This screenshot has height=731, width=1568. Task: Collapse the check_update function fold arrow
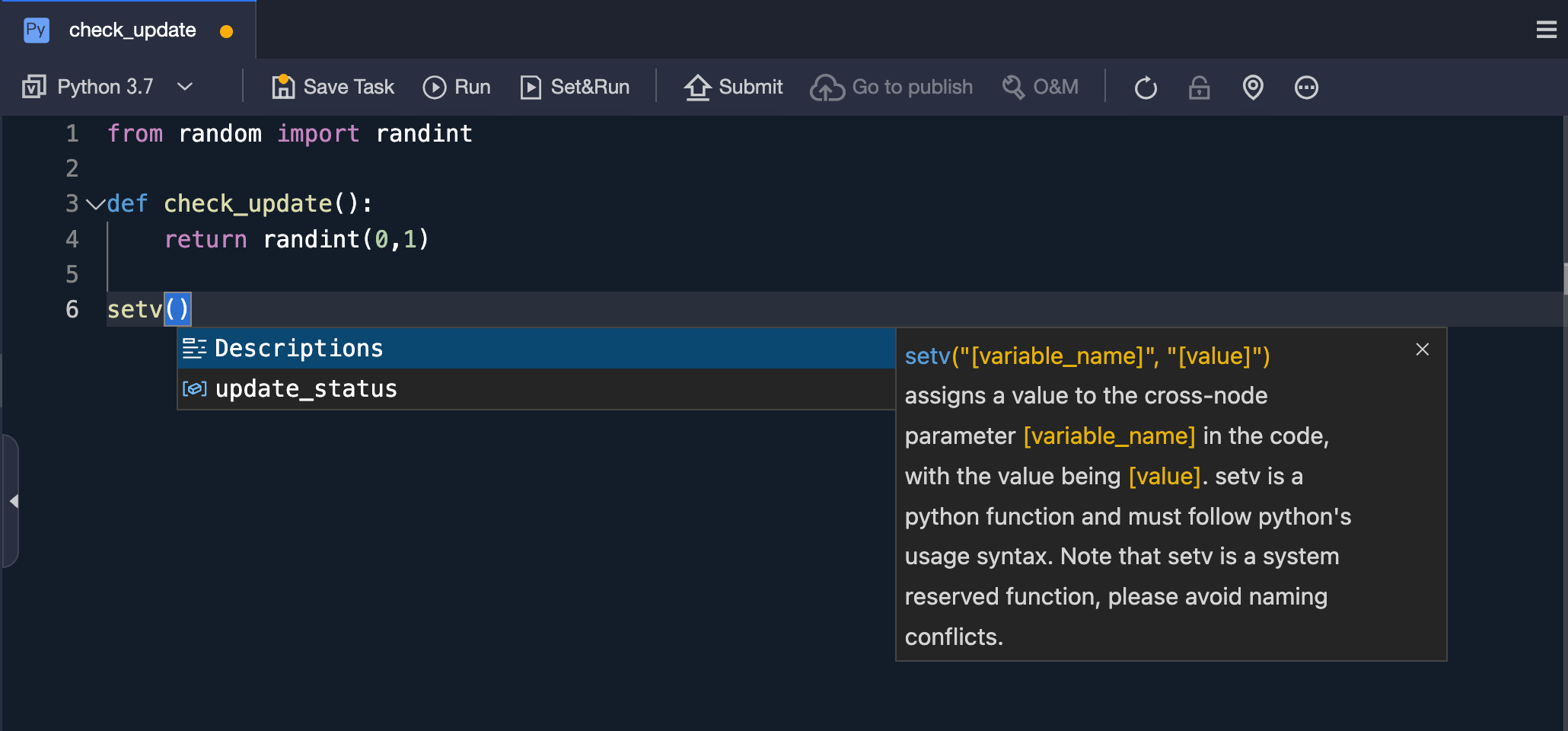pyautogui.click(x=95, y=204)
